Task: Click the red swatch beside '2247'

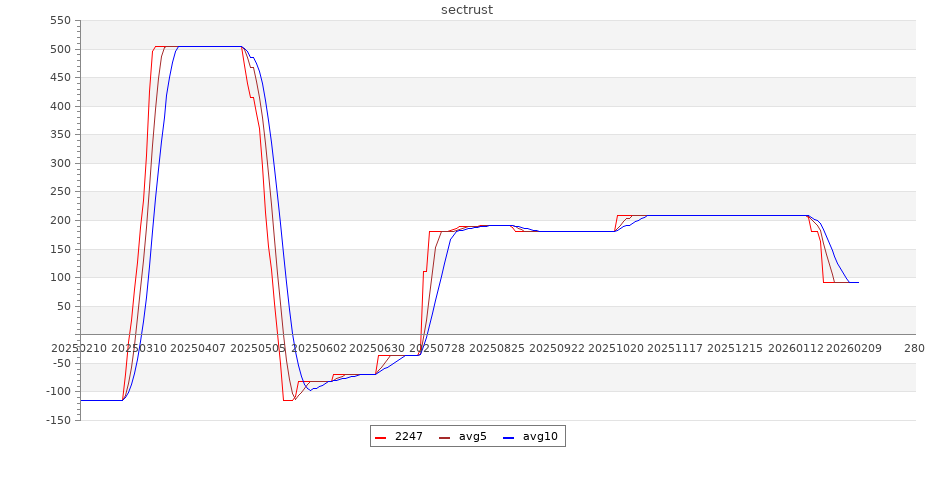Action: (x=381, y=437)
